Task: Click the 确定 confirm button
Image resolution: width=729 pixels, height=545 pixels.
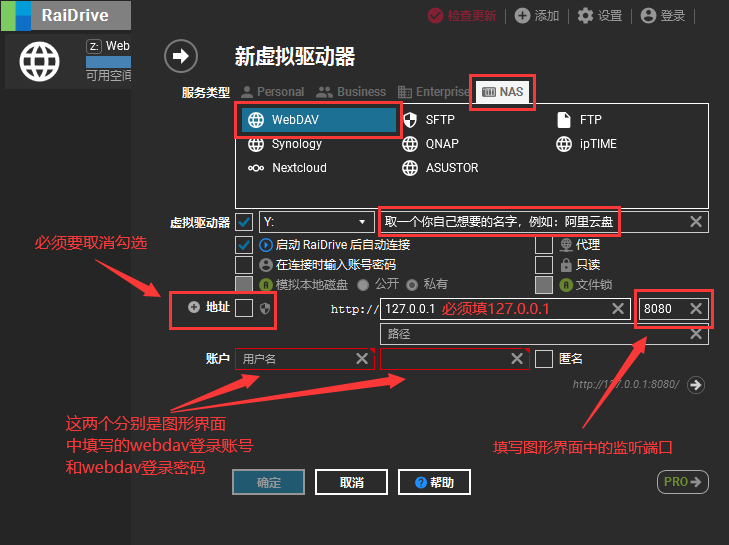Action: tap(269, 482)
